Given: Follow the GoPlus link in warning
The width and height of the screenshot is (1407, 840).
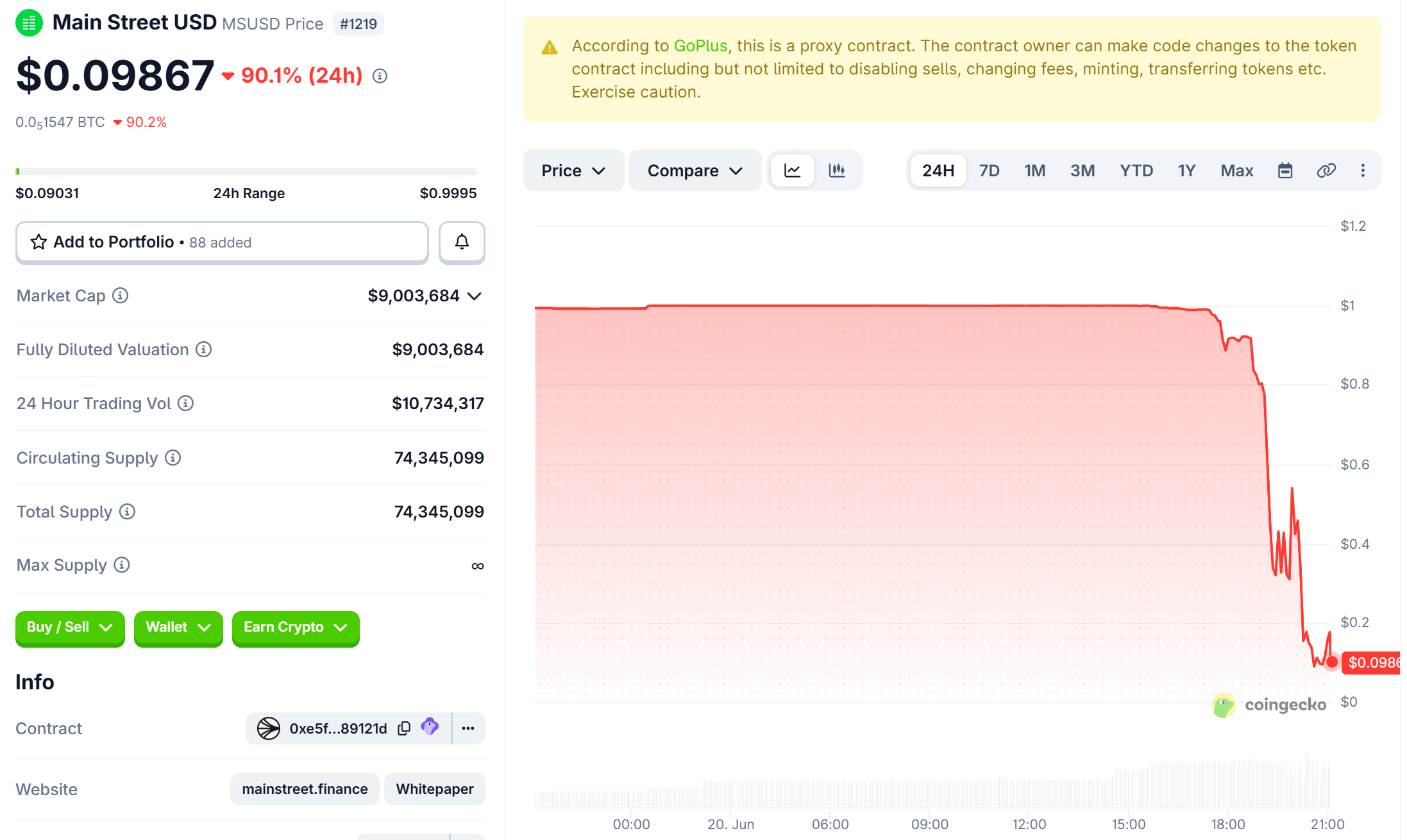Looking at the screenshot, I should 700,46.
